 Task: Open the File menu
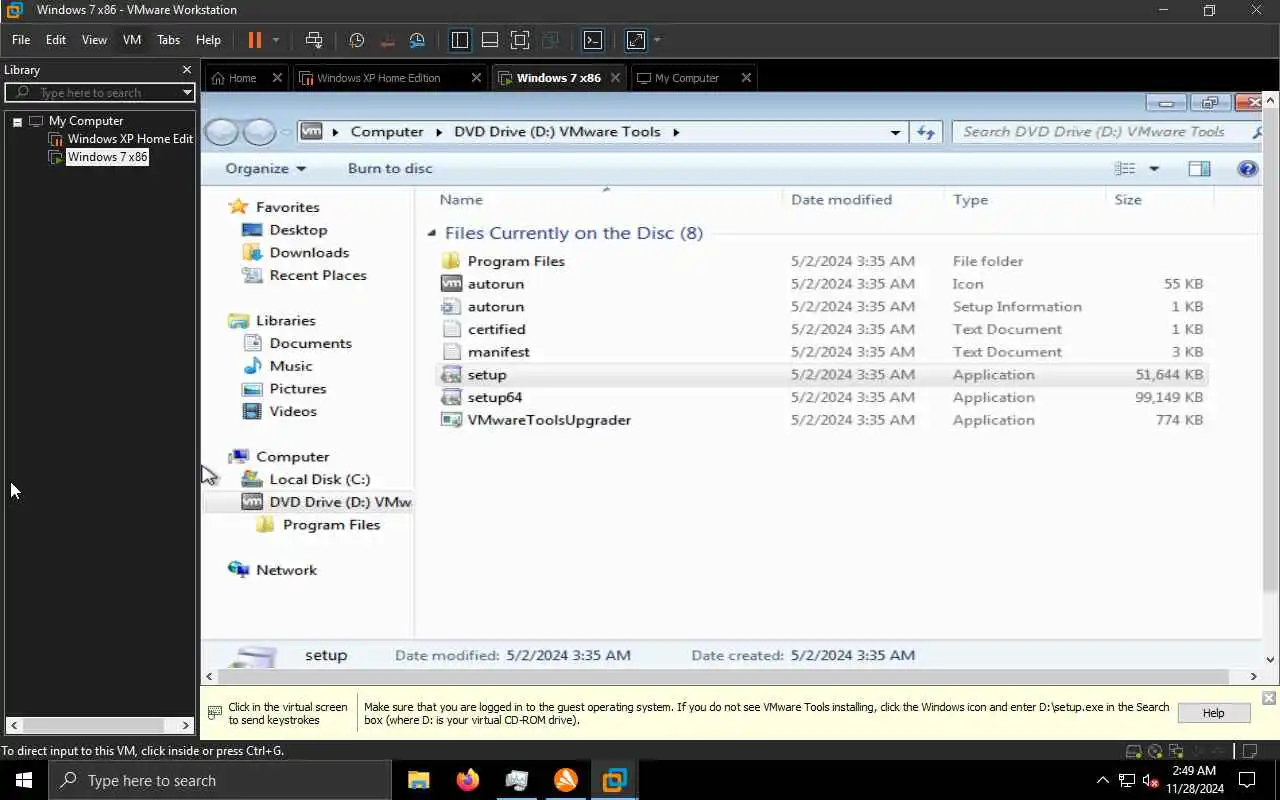point(21,40)
